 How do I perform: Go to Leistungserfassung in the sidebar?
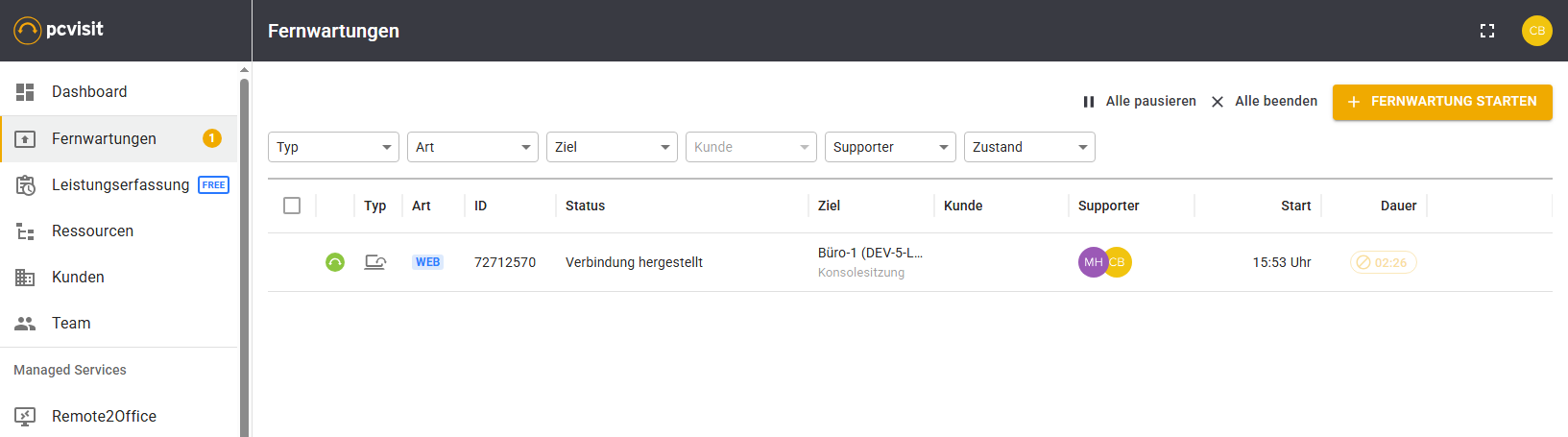(120, 184)
